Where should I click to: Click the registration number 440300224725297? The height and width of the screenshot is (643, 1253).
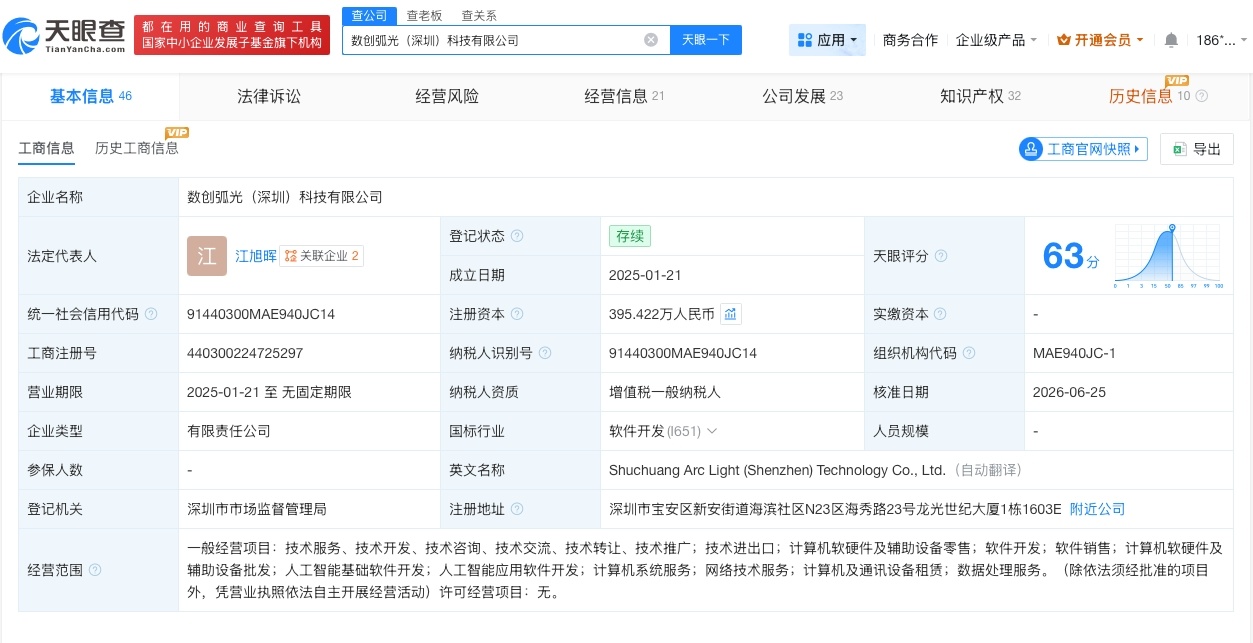[245, 353]
